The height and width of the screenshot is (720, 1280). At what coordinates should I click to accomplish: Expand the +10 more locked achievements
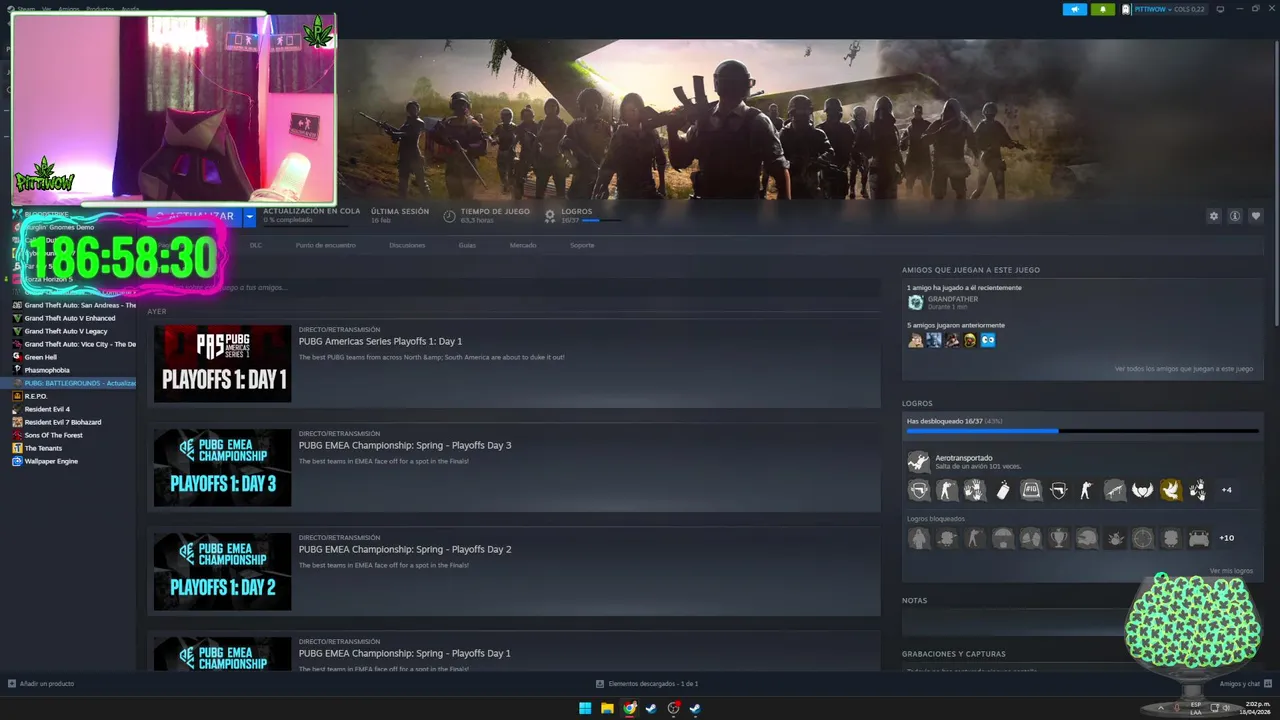pos(1227,538)
